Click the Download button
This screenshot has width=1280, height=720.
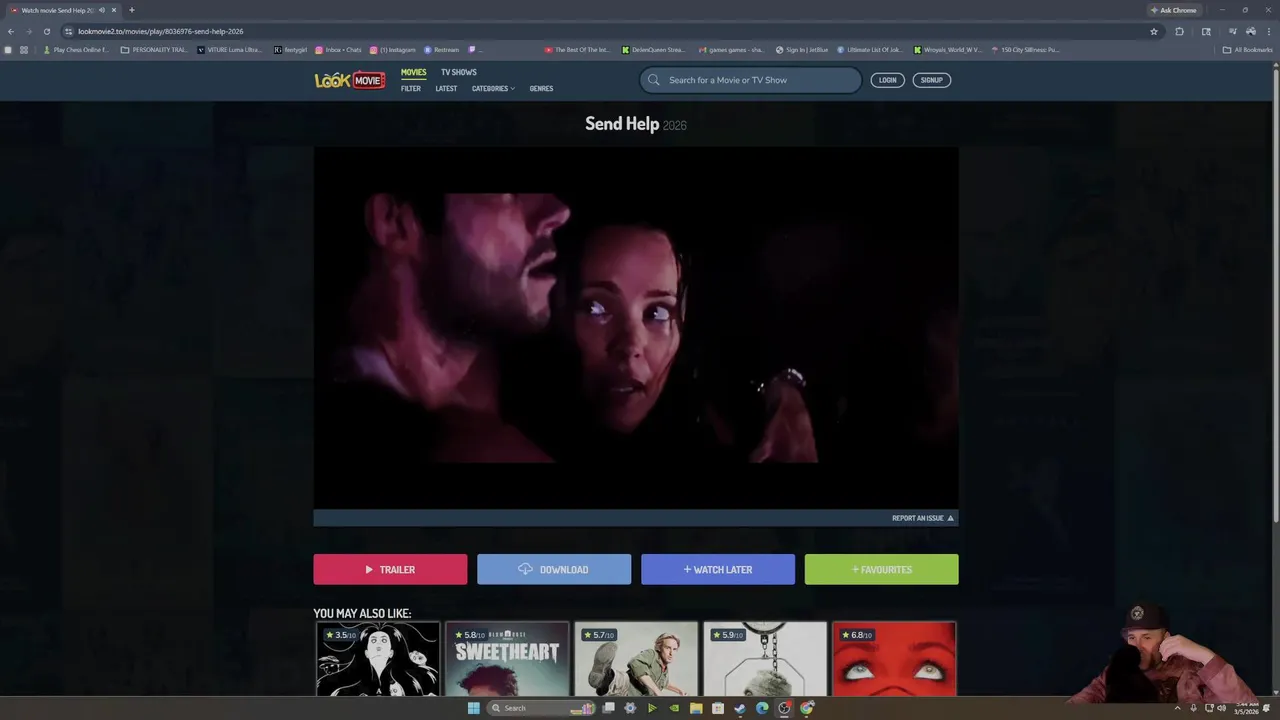click(554, 569)
